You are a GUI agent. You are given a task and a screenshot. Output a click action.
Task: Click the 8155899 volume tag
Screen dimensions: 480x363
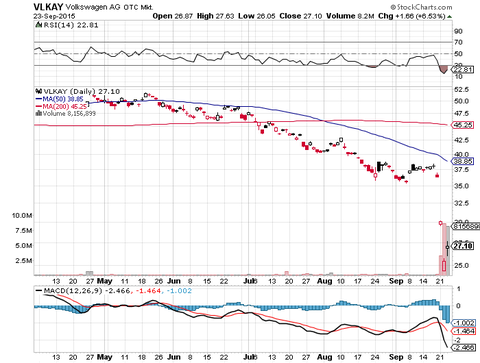[x=467, y=226]
